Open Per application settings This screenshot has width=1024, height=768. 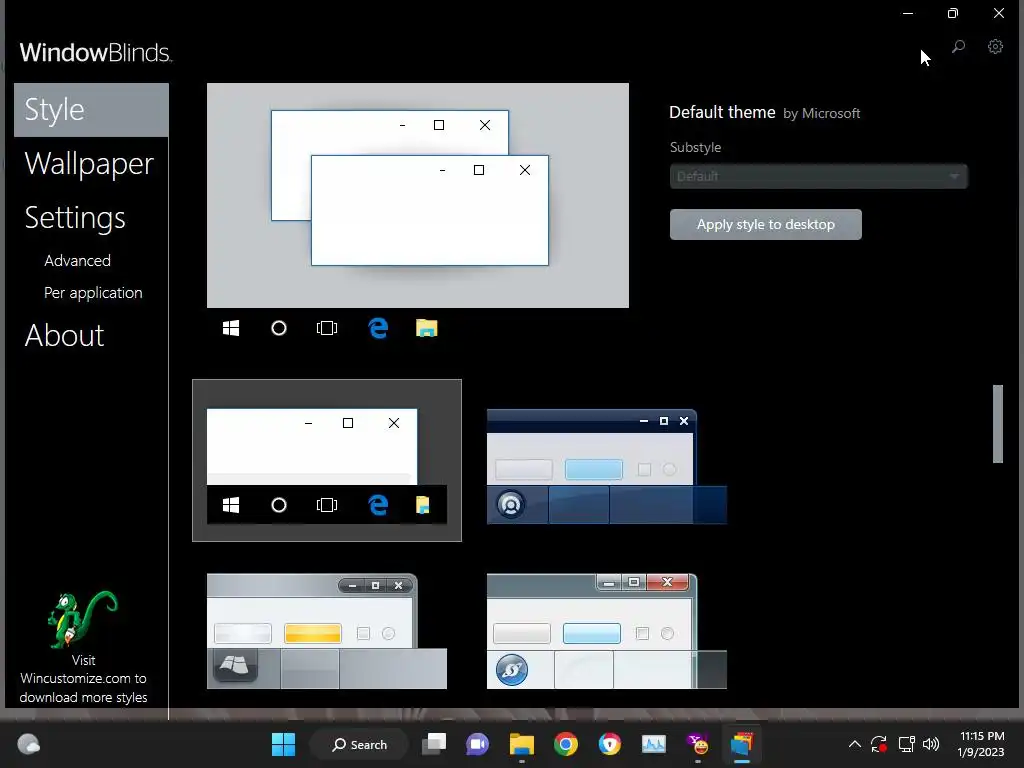click(x=93, y=293)
